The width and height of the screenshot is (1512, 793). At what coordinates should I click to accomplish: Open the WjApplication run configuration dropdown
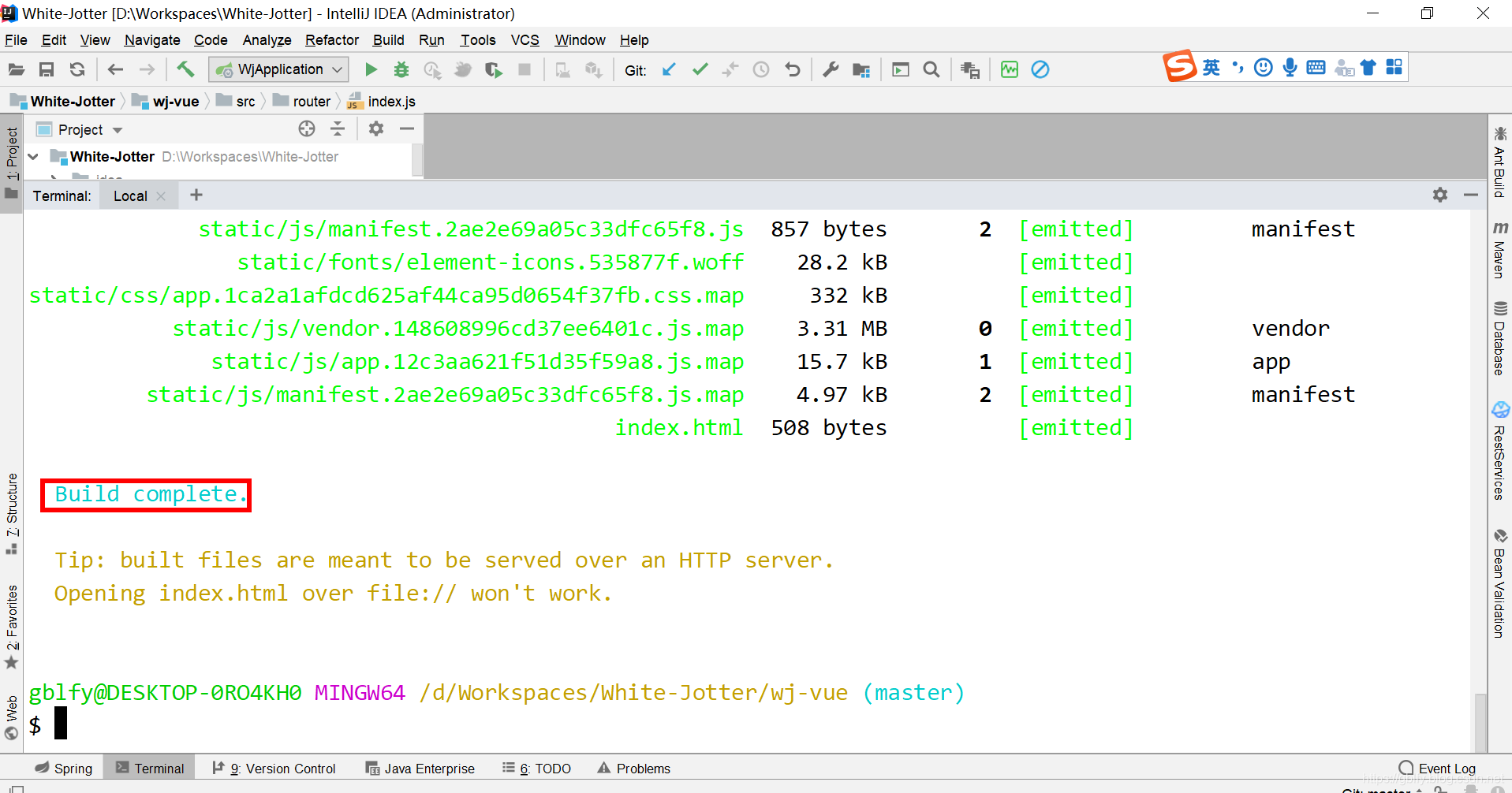(x=278, y=69)
